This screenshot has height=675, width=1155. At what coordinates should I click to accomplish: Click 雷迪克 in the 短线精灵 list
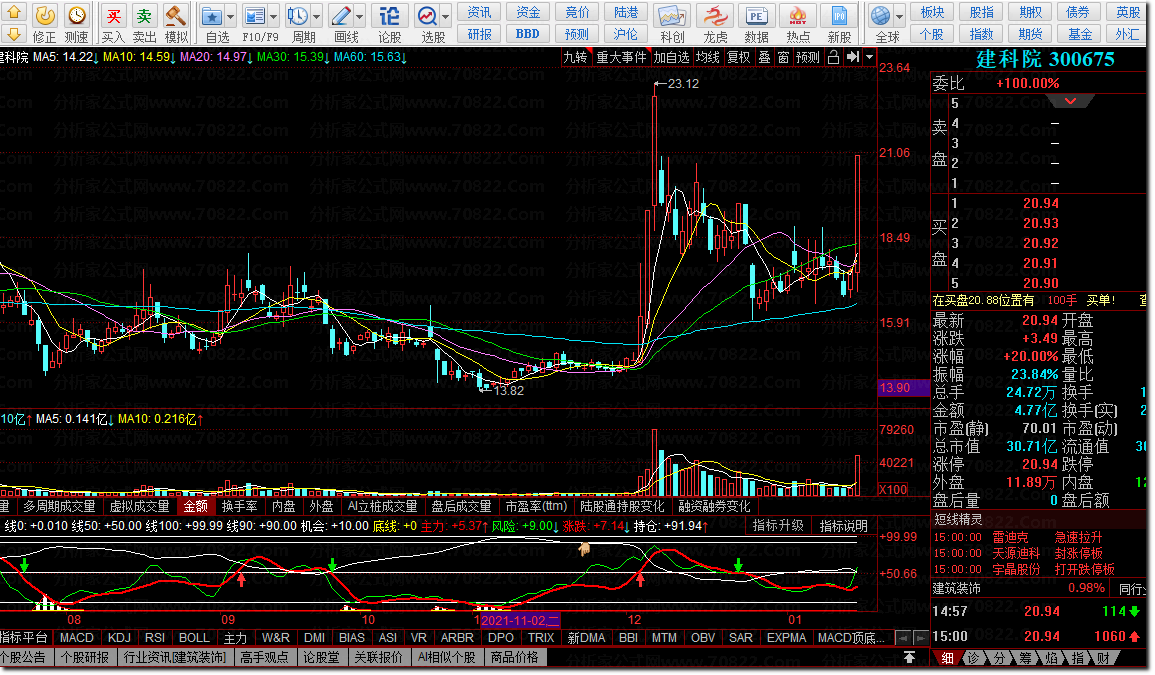[1010, 537]
